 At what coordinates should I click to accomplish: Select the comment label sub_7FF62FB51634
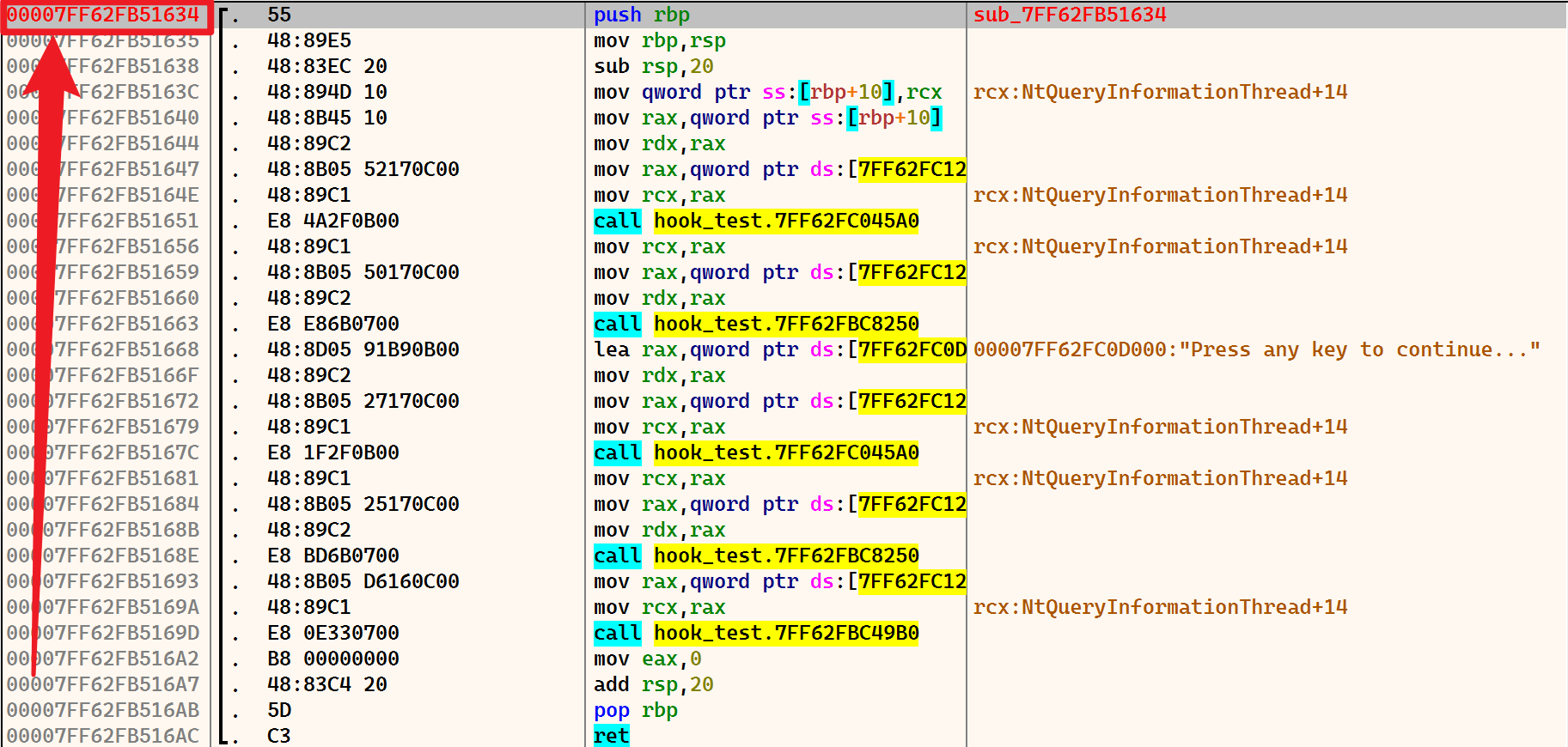tap(1070, 15)
